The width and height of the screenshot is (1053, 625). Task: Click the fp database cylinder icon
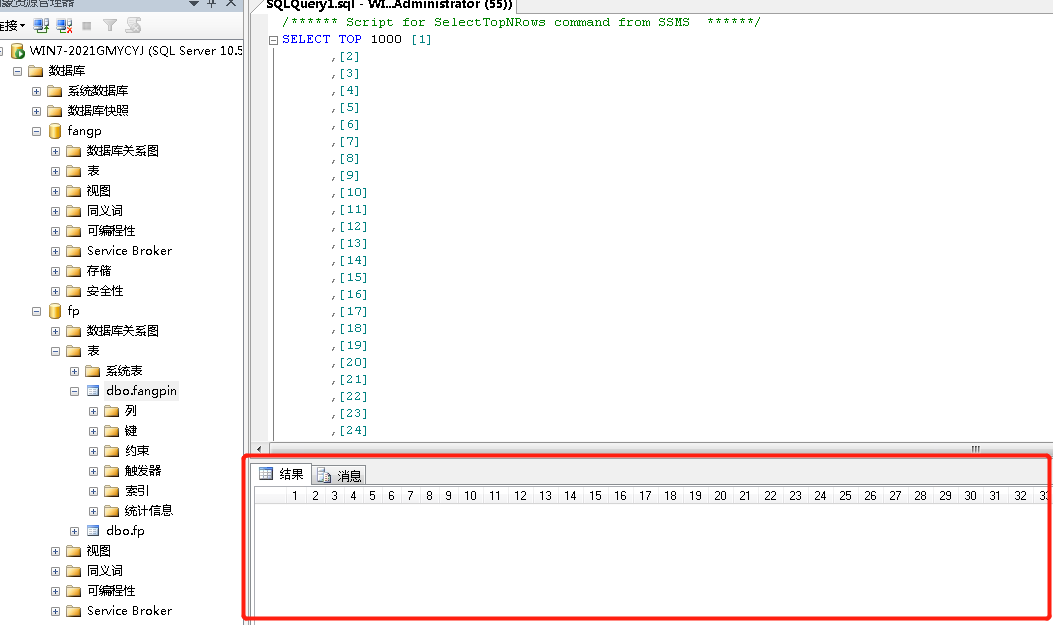[55, 311]
